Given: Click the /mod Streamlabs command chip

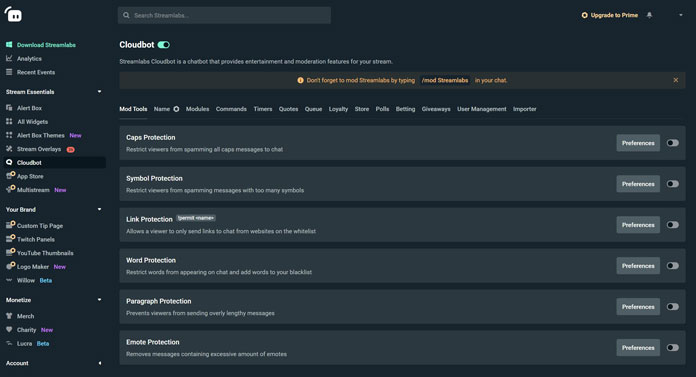Looking at the screenshot, I should tap(445, 80).
